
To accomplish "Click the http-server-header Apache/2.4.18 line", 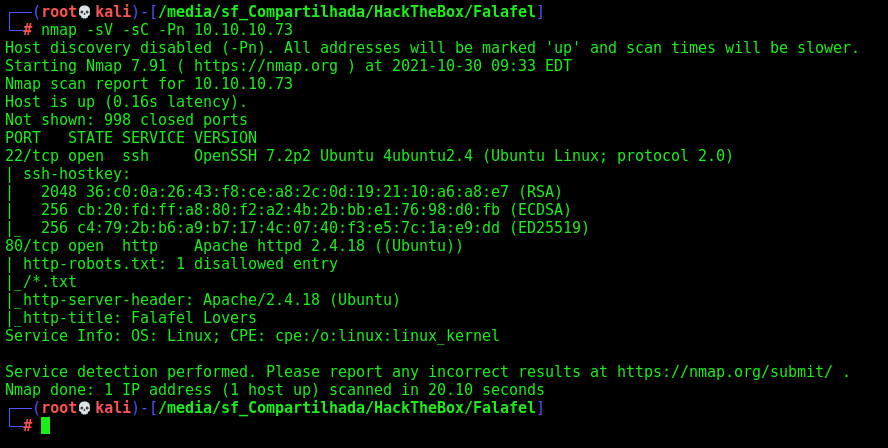I will [212, 300].
